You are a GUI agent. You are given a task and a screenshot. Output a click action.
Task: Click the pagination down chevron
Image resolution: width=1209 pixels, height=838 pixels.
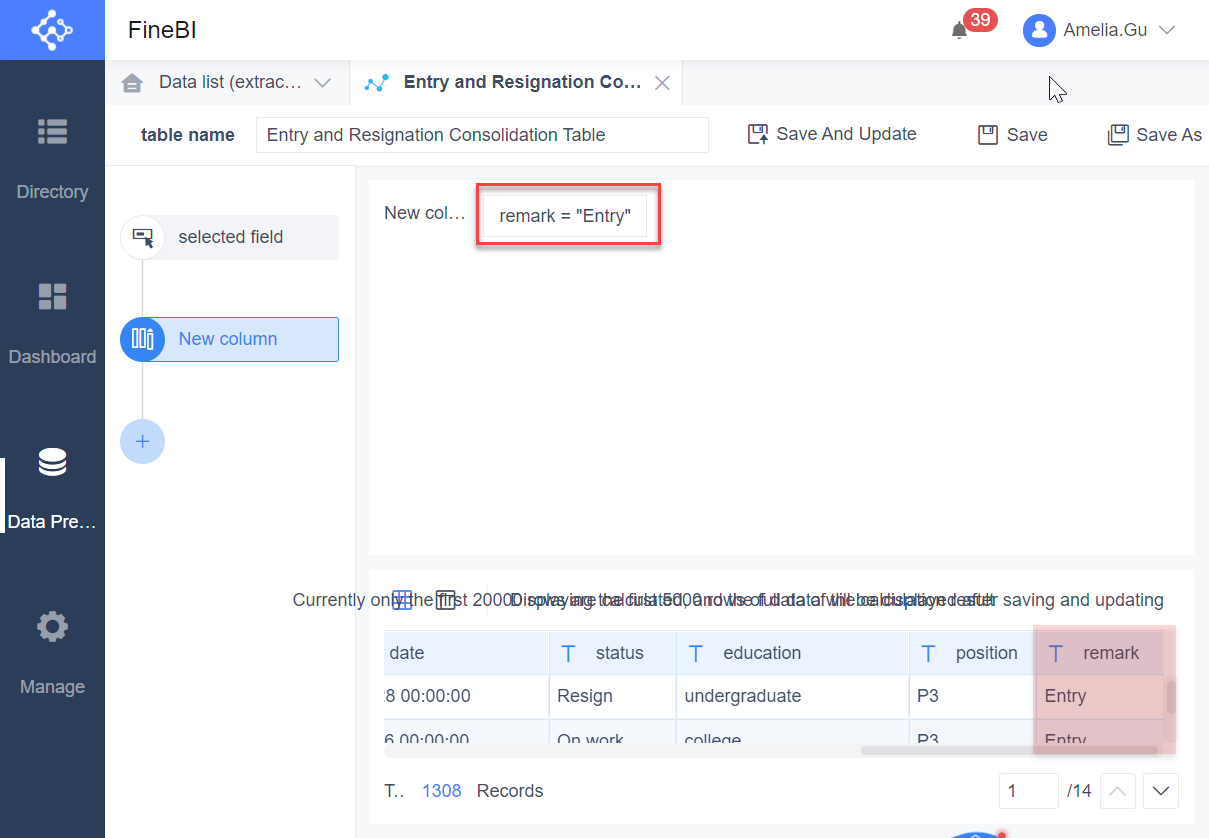click(x=1160, y=791)
